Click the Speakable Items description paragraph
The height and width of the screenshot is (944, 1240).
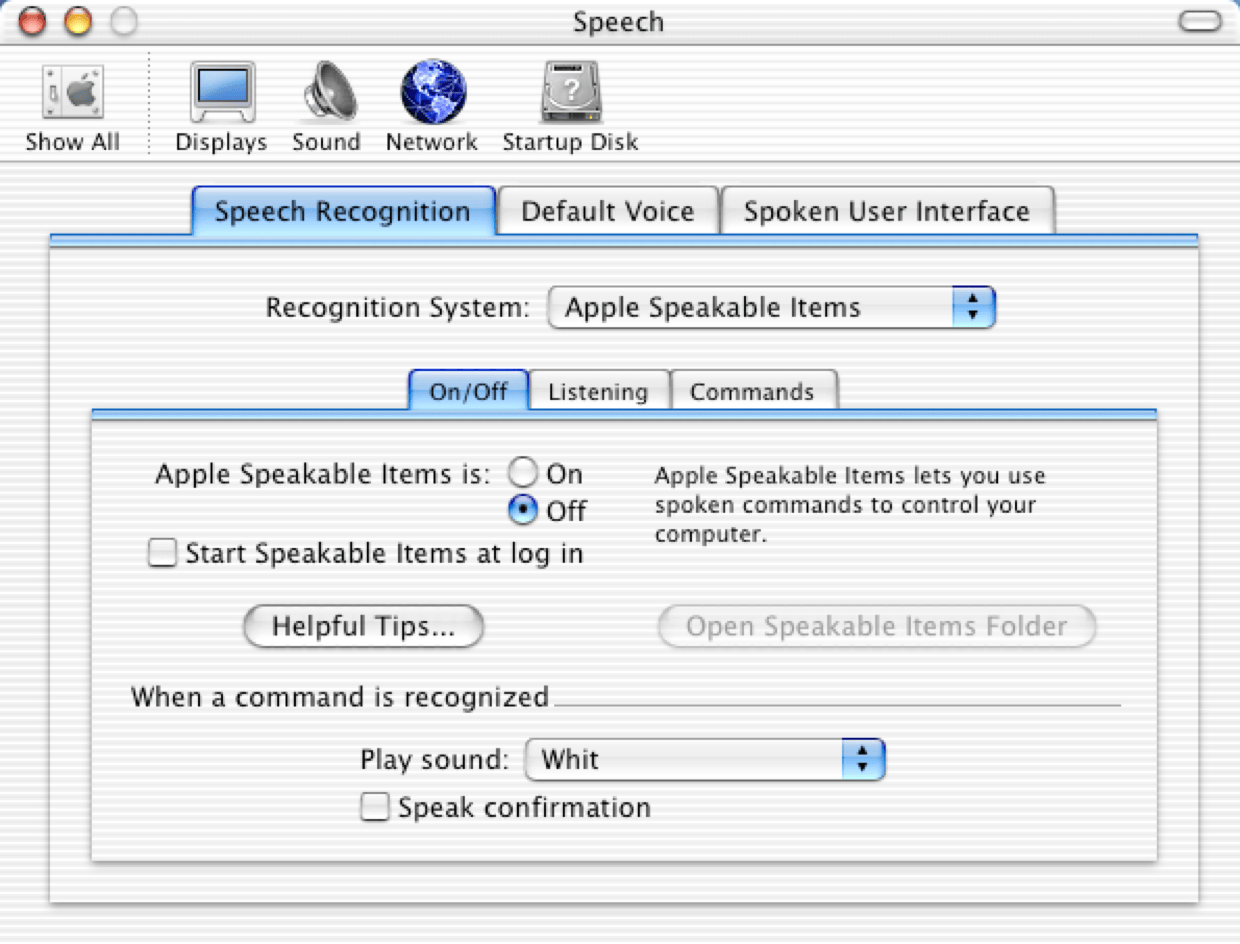coord(850,505)
